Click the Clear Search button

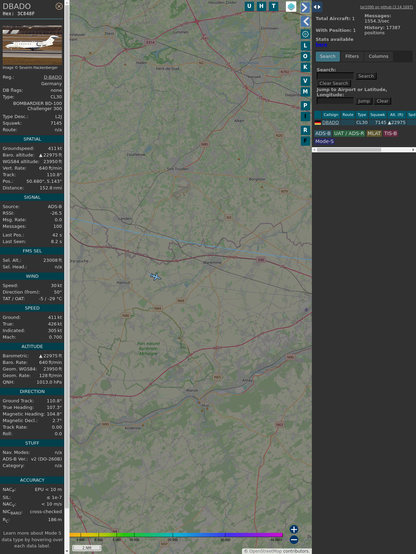[x=334, y=83]
